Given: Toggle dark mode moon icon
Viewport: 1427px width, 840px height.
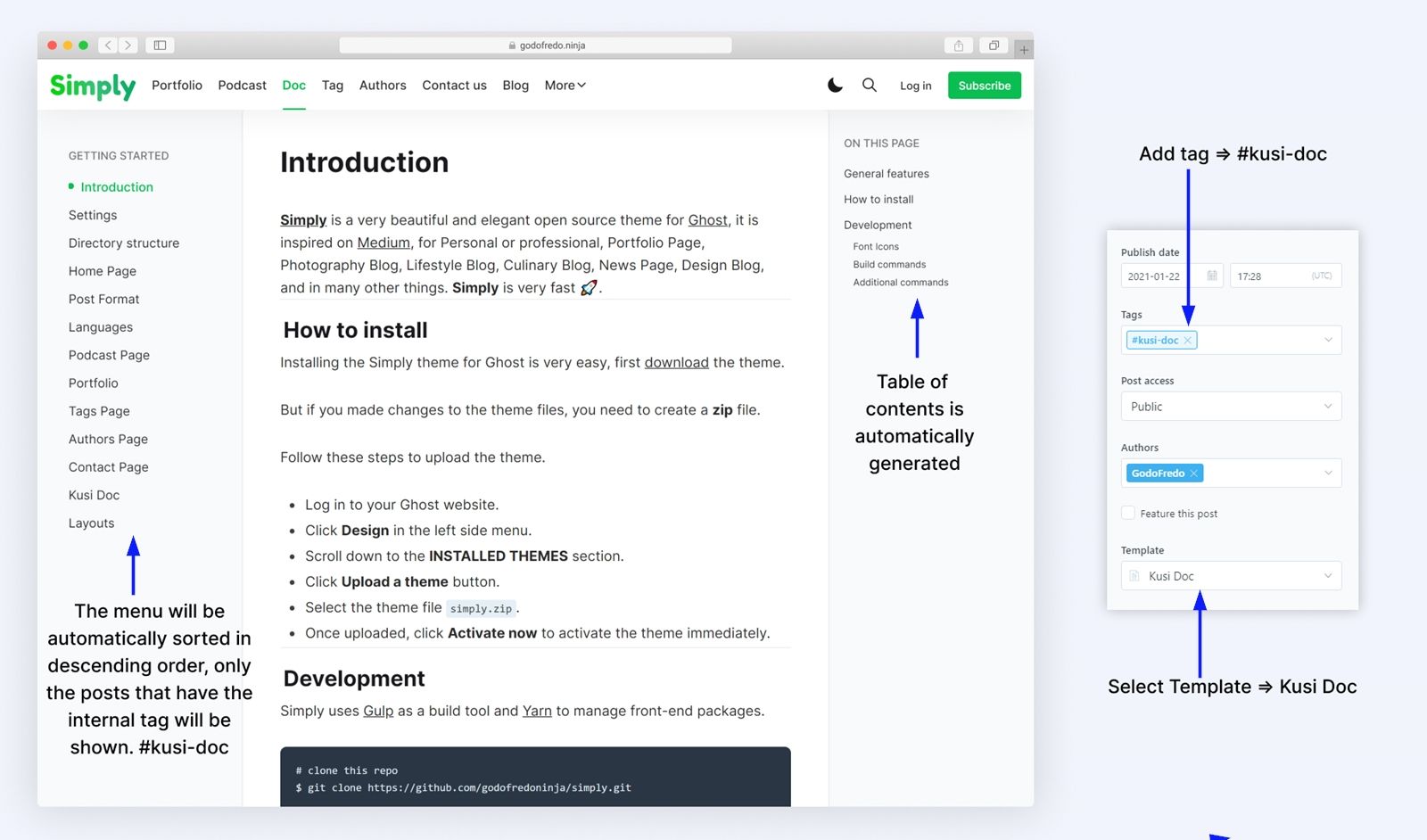Looking at the screenshot, I should click(x=835, y=86).
